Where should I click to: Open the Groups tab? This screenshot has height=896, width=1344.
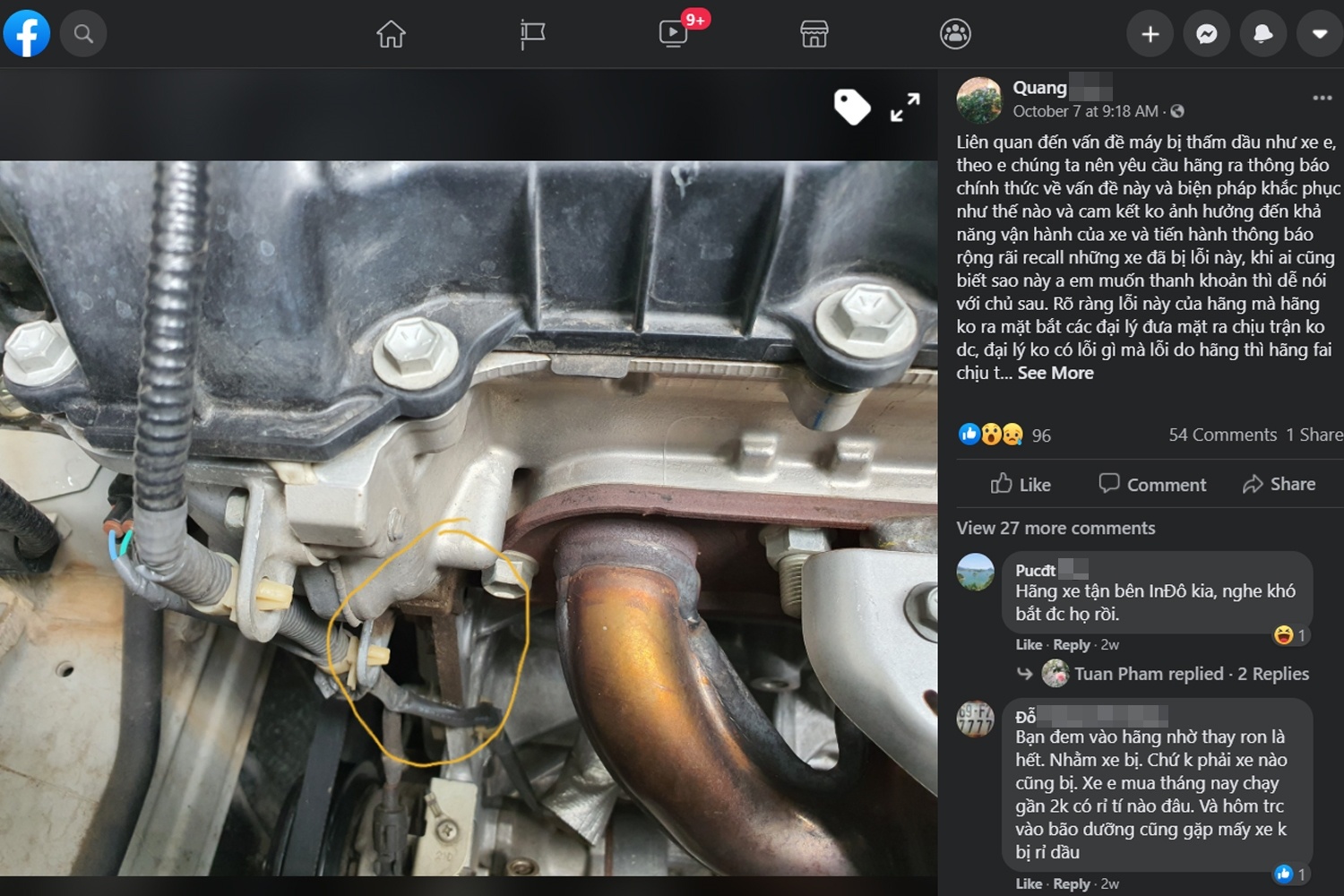pos(955,34)
